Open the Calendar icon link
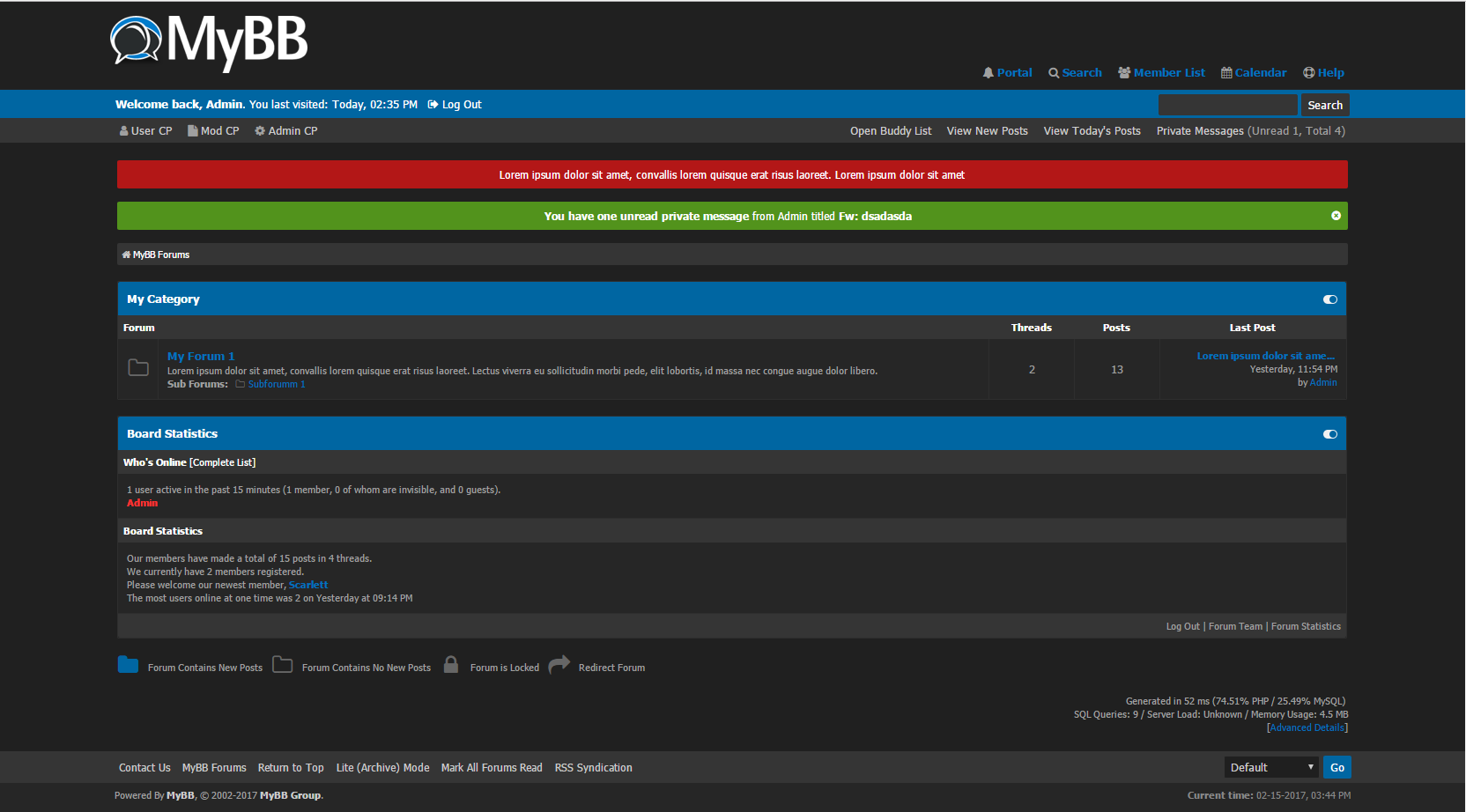The image size is (1466, 812). (1226, 73)
